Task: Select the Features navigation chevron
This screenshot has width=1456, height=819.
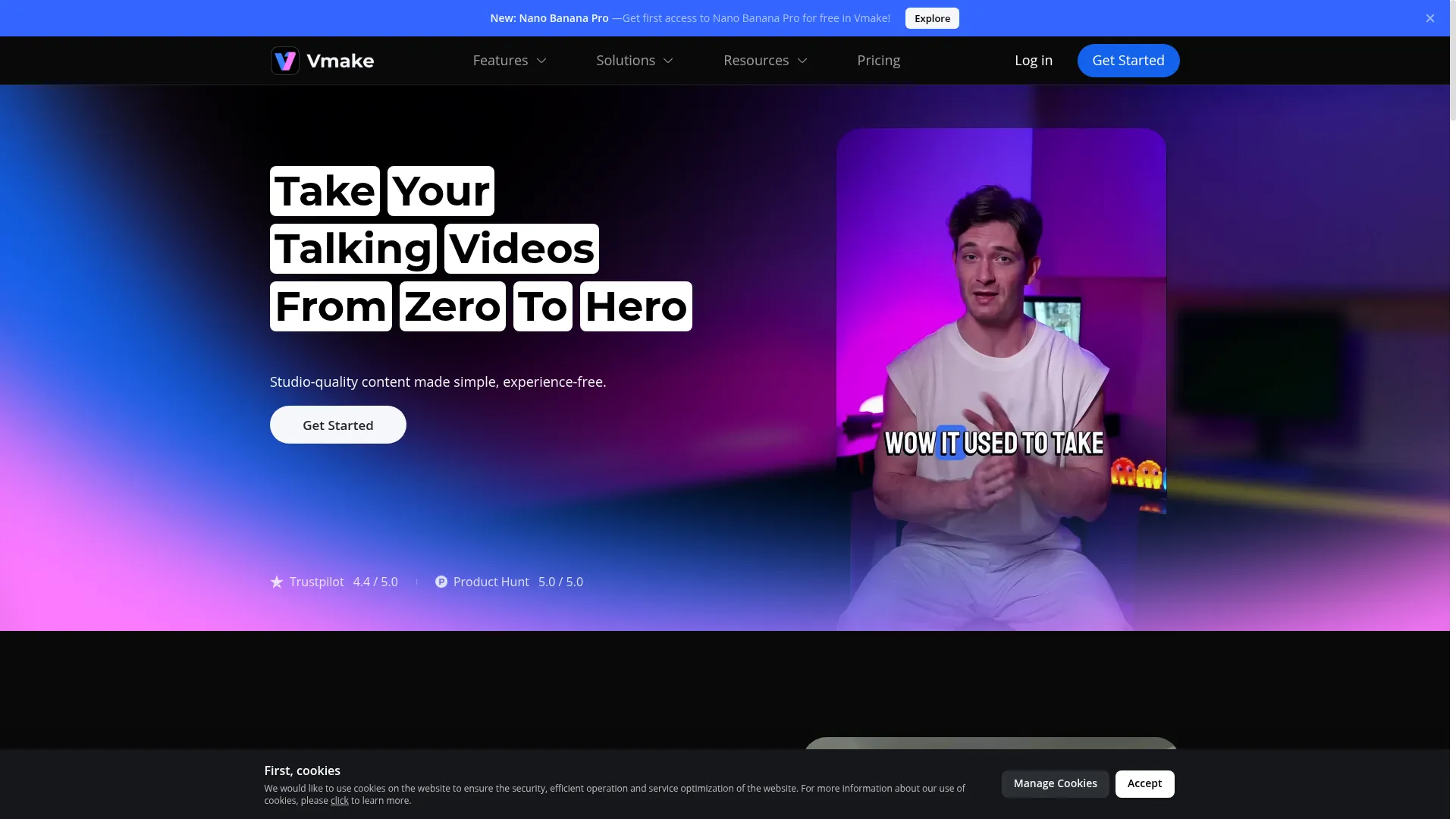Action: tap(541, 60)
